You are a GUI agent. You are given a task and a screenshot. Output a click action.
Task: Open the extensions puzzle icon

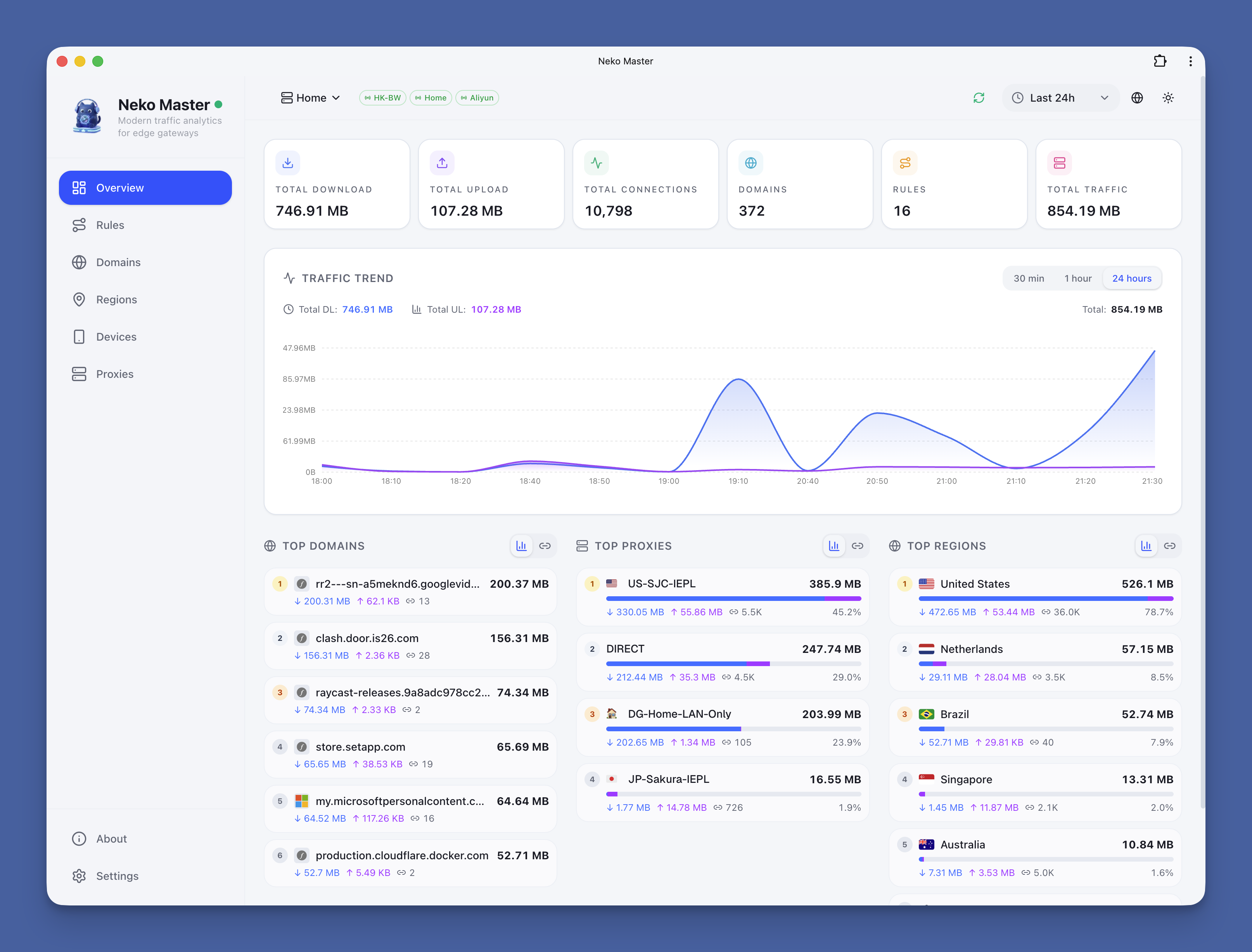tap(1160, 61)
